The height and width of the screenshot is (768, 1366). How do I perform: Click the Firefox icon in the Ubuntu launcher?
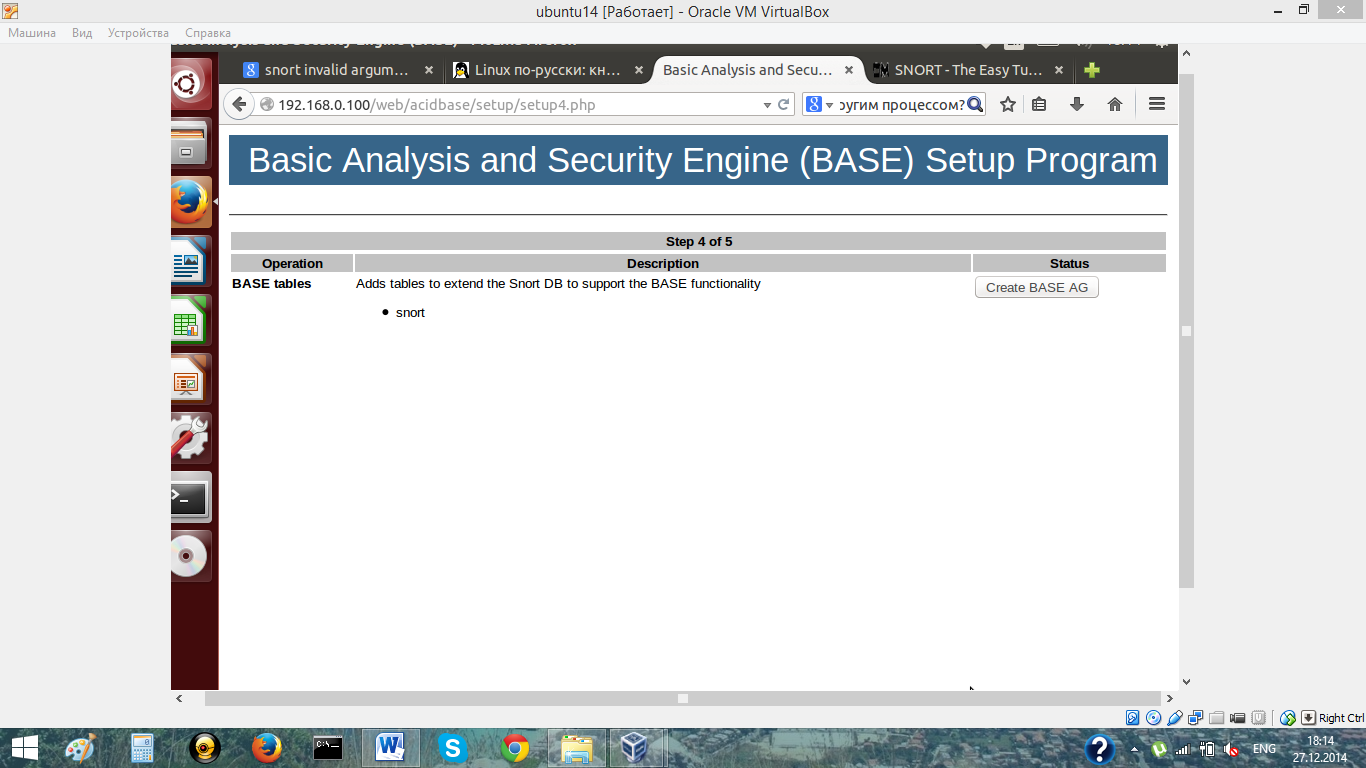[x=191, y=202]
